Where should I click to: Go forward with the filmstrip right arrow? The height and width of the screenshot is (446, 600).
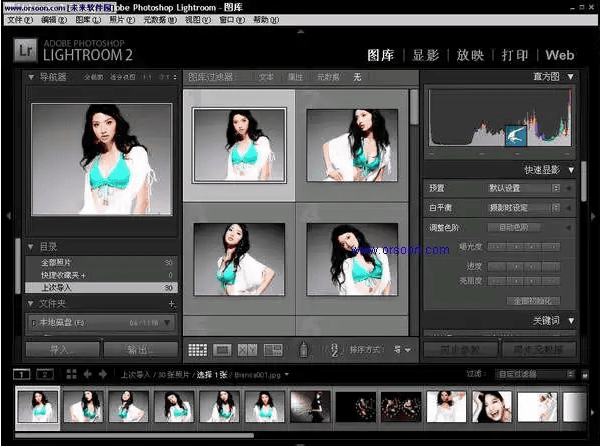103,374
